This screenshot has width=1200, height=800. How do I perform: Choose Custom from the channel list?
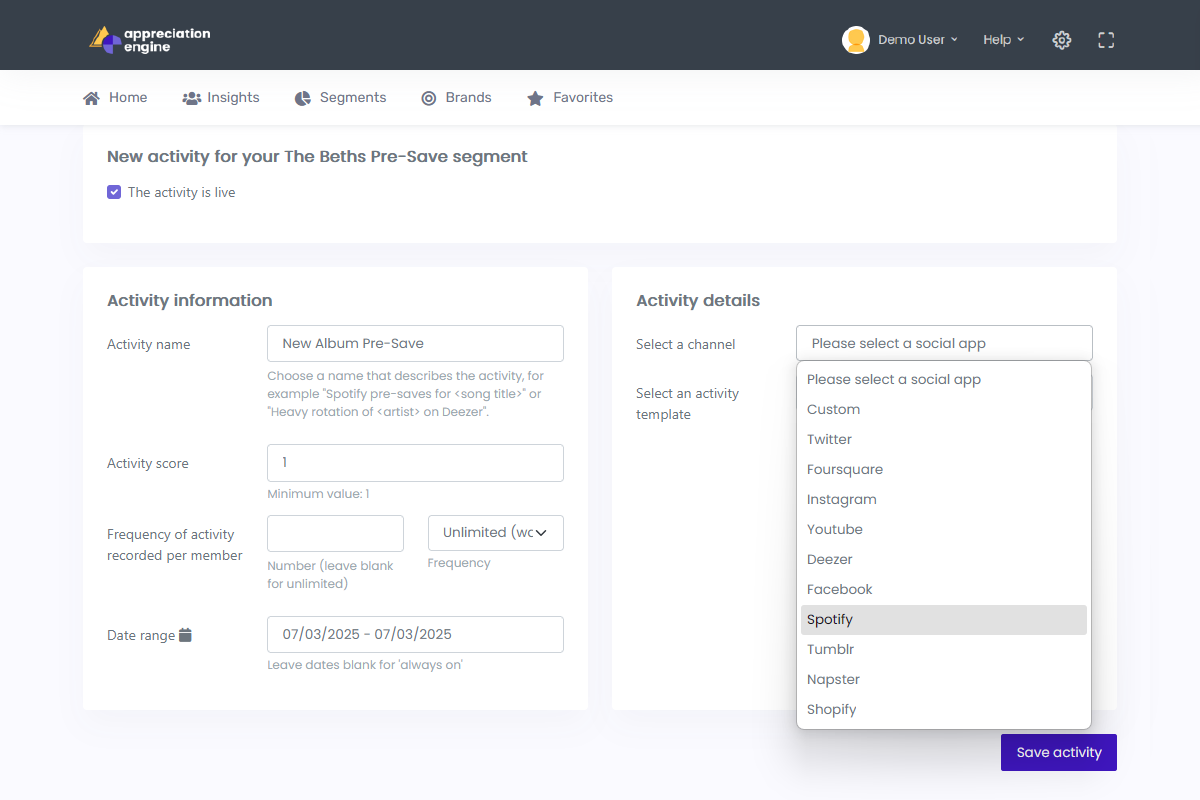(944, 409)
